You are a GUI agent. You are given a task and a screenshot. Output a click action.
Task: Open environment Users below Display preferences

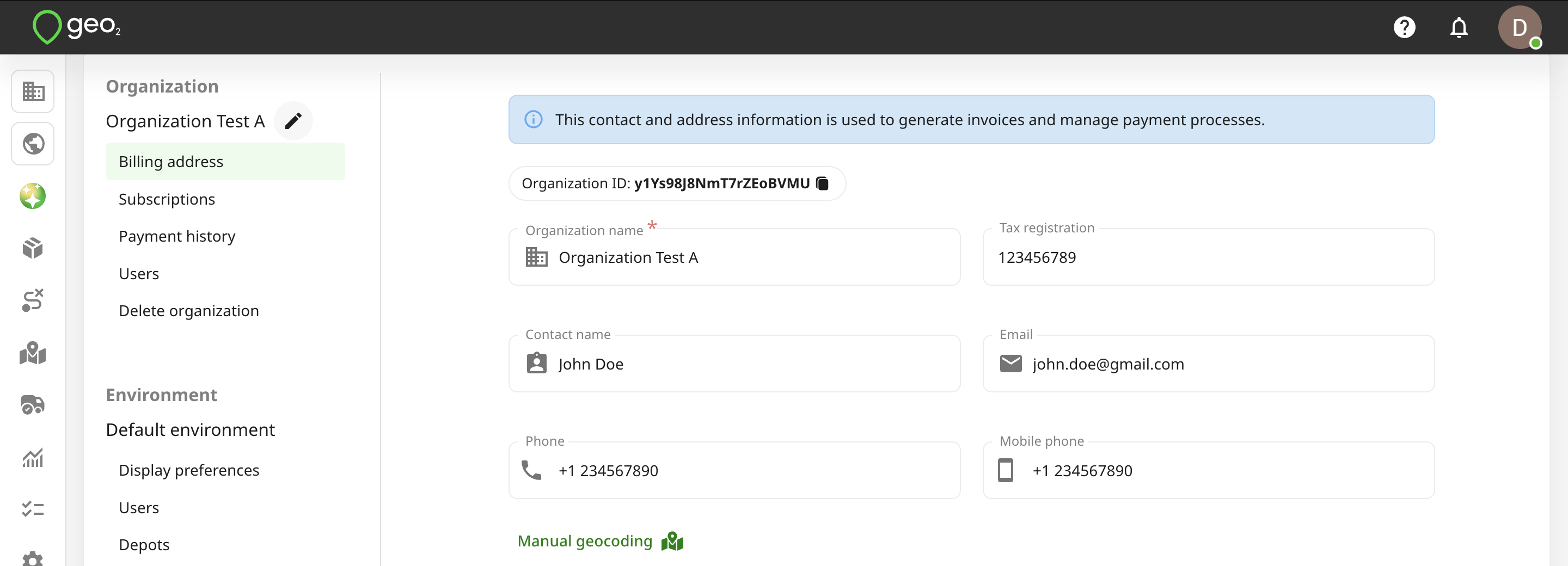point(139,508)
